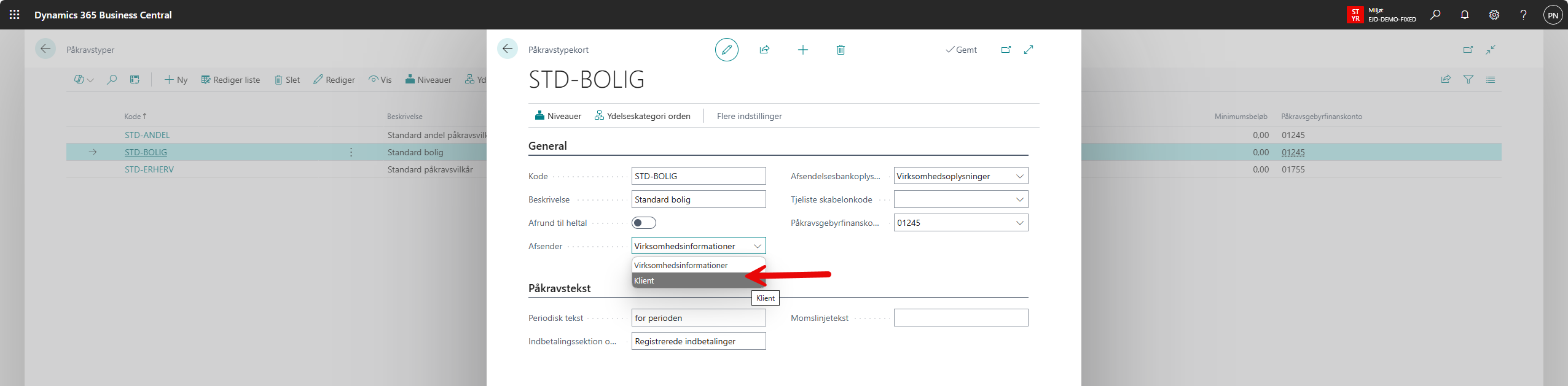The height and width of the screenshot is (386, 1568).
Task: Select Virksomhedsinformationer in Afsender list
Action: (x=699, y=265)
